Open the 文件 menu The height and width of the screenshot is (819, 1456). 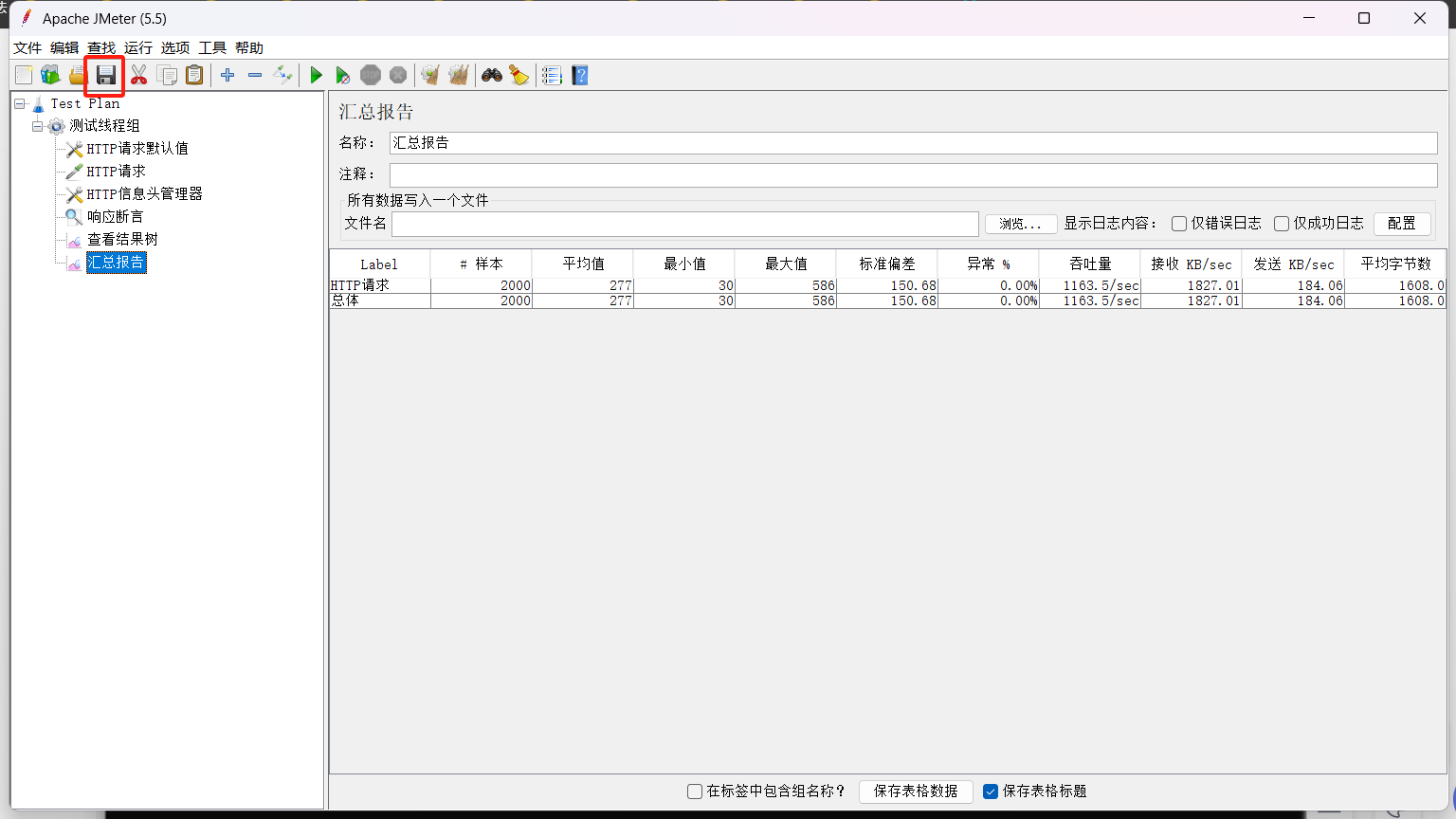pyautogui.click(x=27, y=48)
